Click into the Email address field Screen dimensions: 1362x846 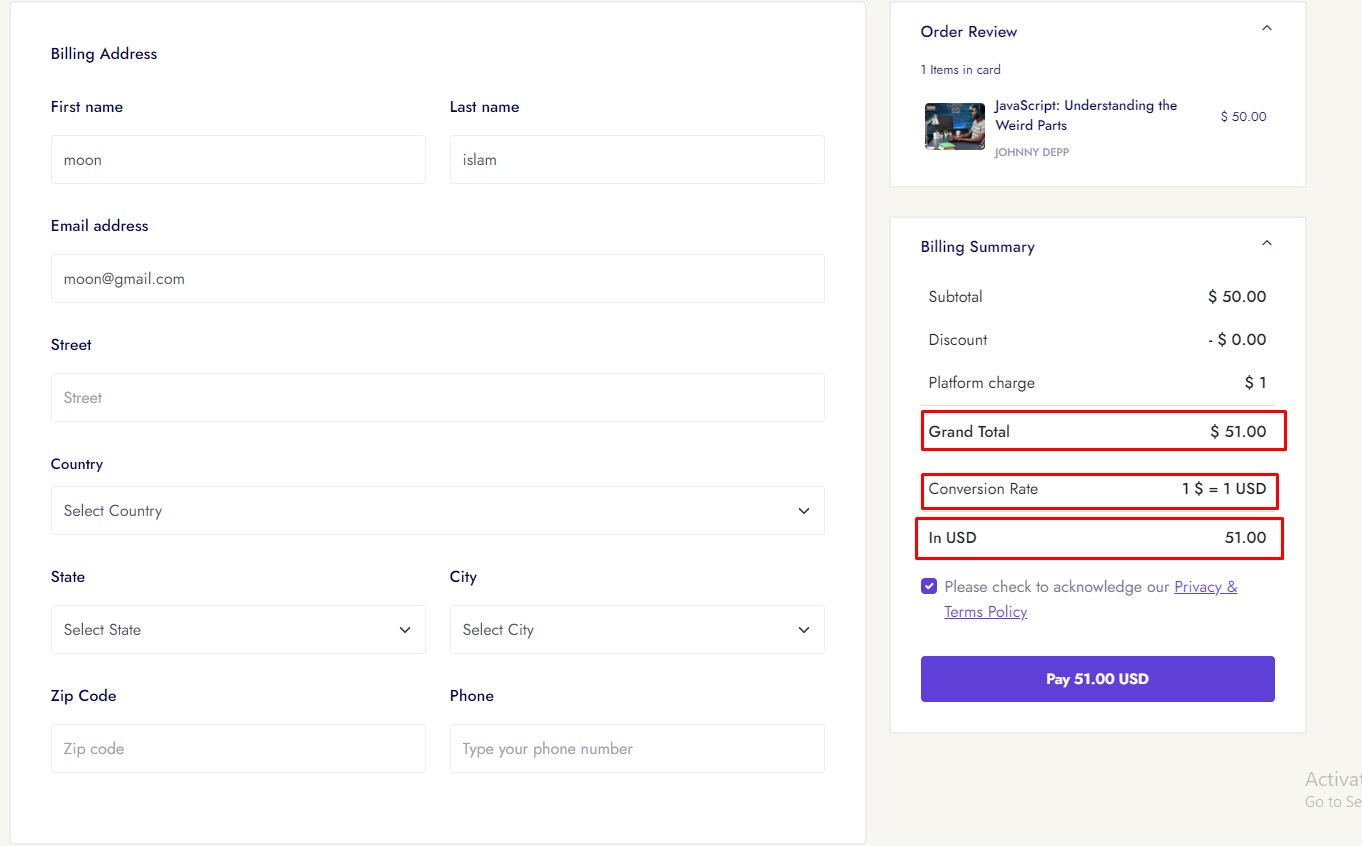point(437,279)
